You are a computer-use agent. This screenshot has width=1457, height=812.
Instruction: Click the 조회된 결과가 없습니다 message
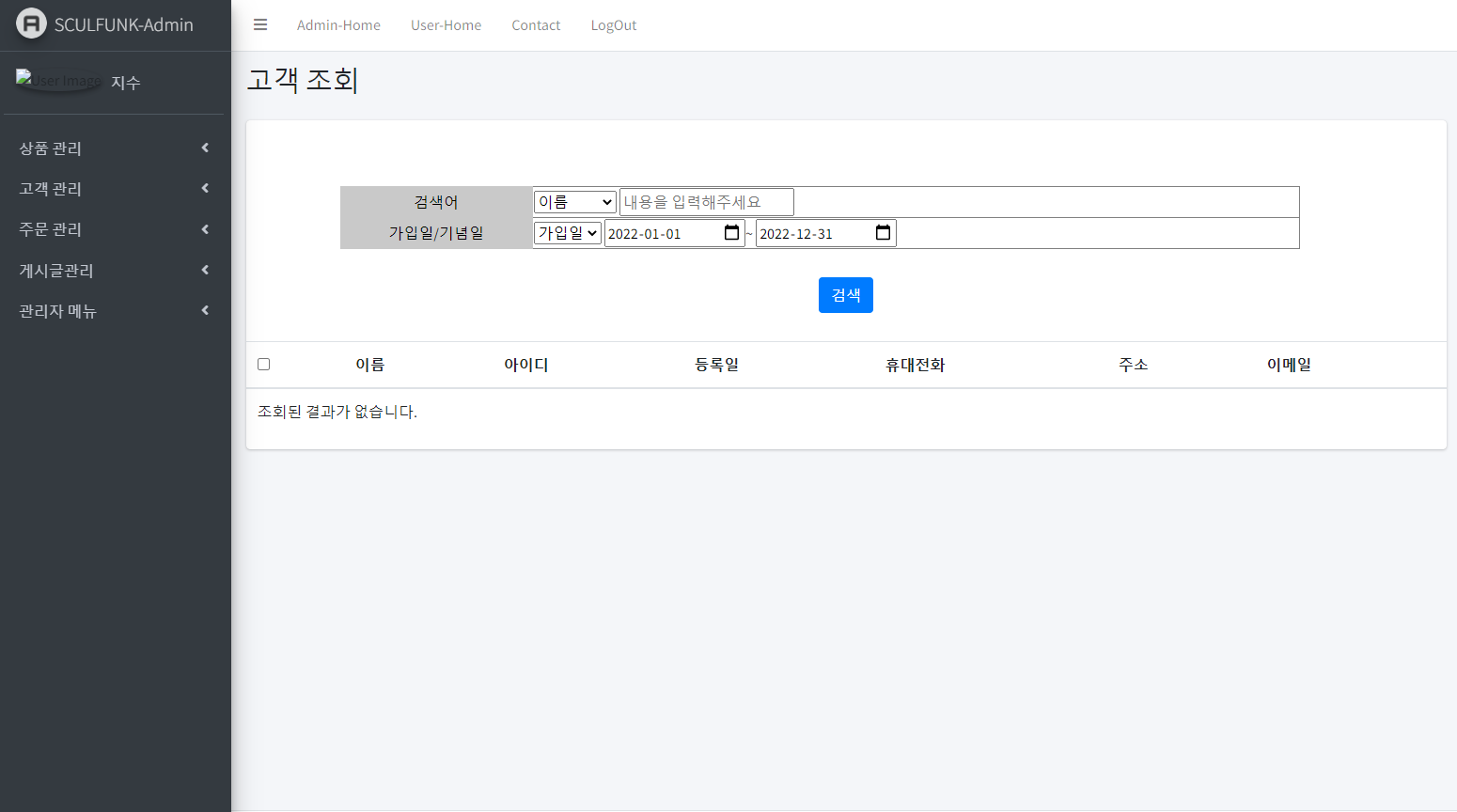[337, 412]
